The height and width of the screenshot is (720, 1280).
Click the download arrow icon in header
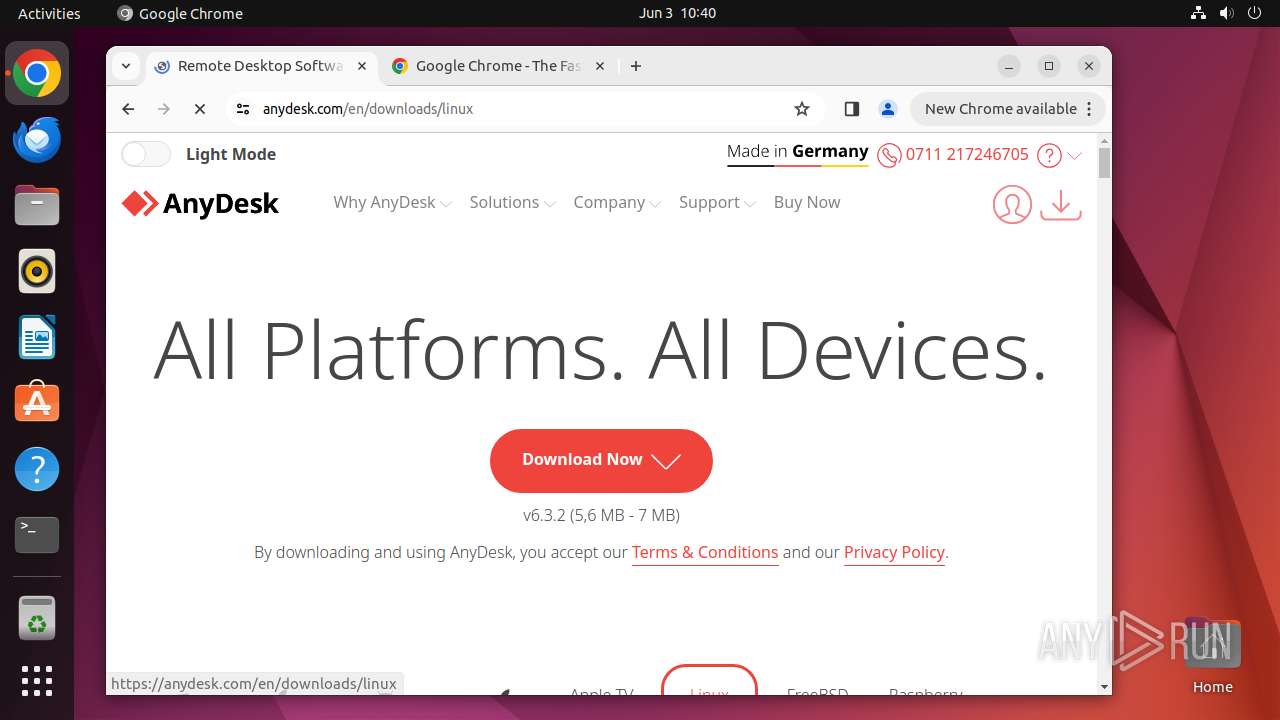(1061, 204)
